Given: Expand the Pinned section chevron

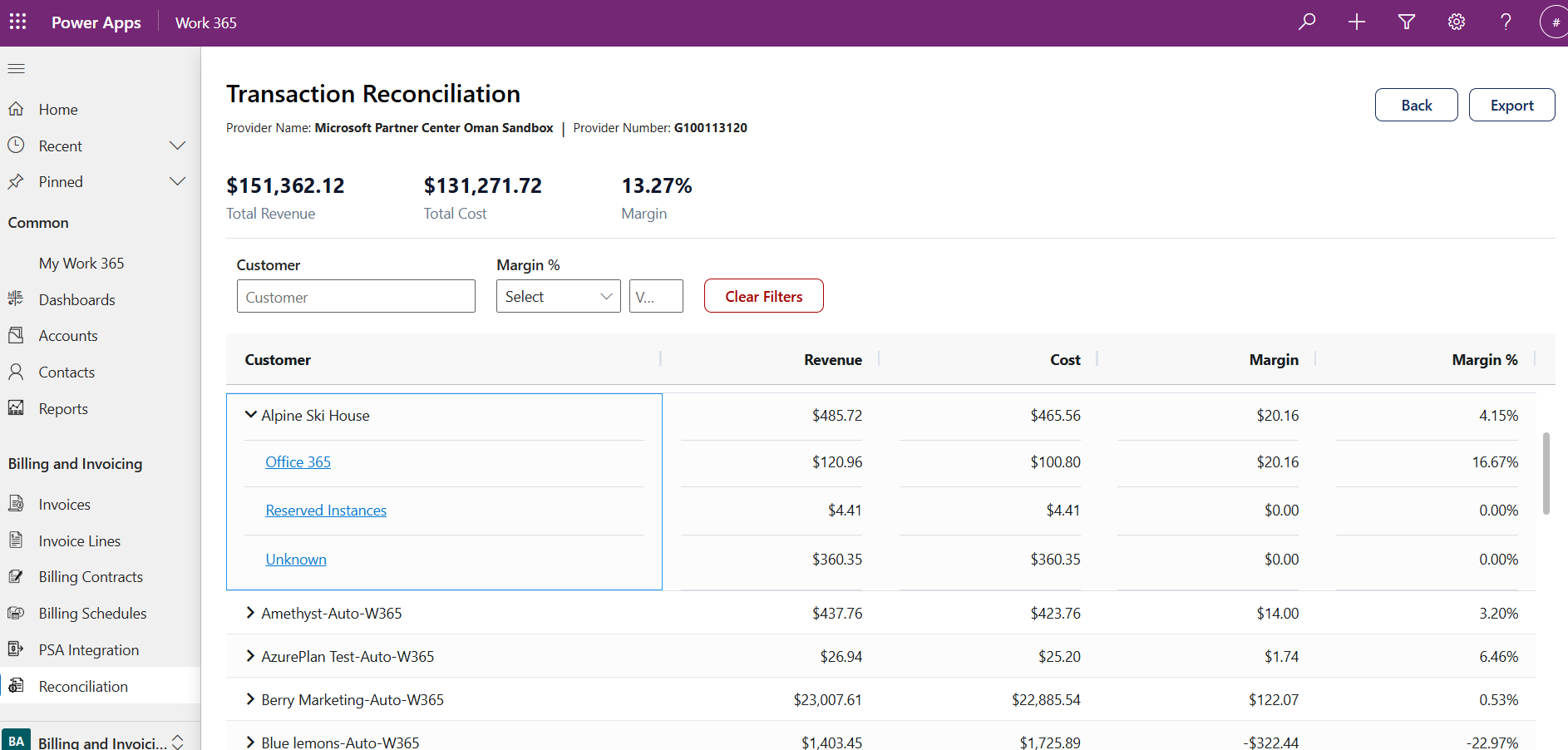Looking at the screenshot, I should point(177,181).
